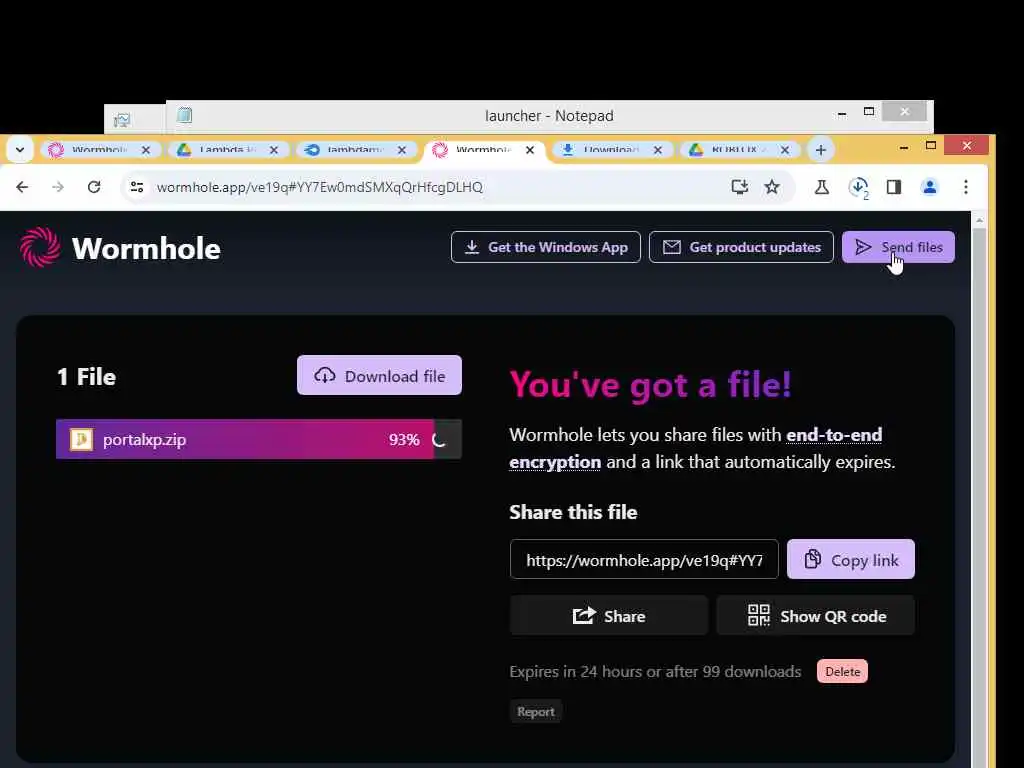Click the Notepad icon in launcher window
1024x768 pixels.
[x=185, y=116]
